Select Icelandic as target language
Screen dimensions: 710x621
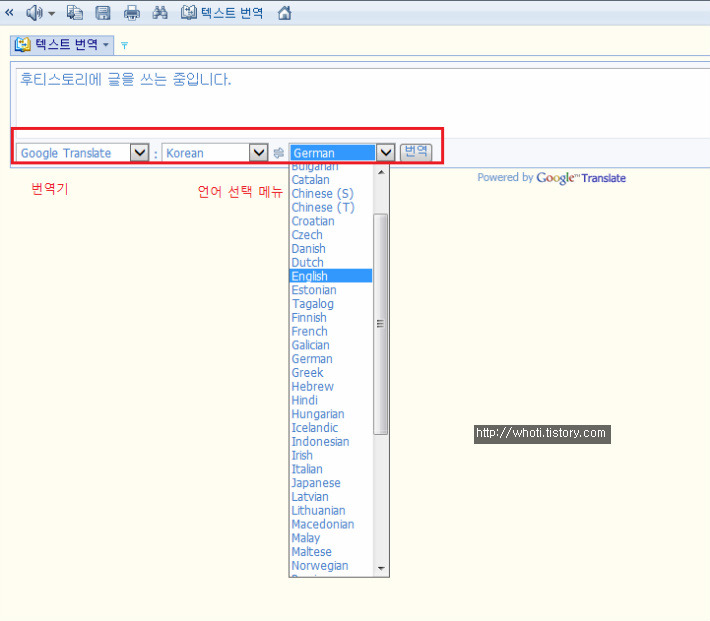(331, 428)
